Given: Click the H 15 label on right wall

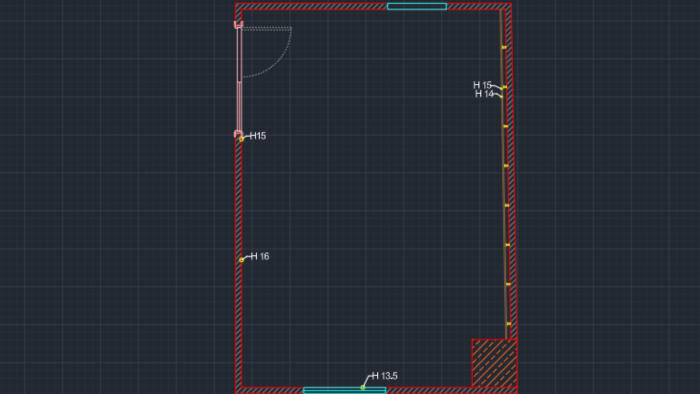Looking at the screenshot, I should click(482, 85).
